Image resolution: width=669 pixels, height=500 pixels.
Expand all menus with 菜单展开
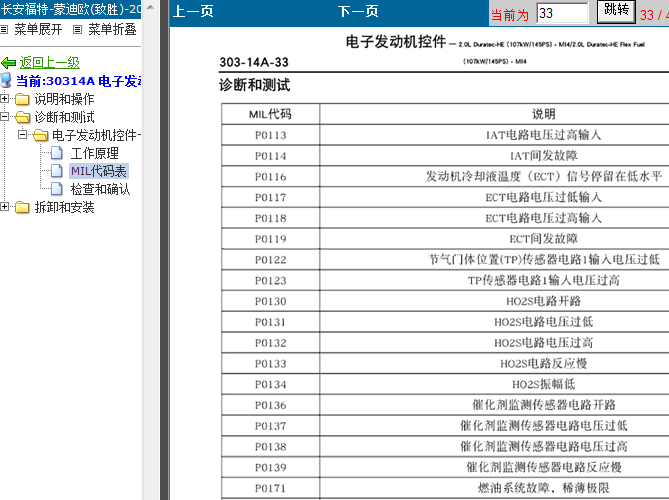click(x=38, y=29)
